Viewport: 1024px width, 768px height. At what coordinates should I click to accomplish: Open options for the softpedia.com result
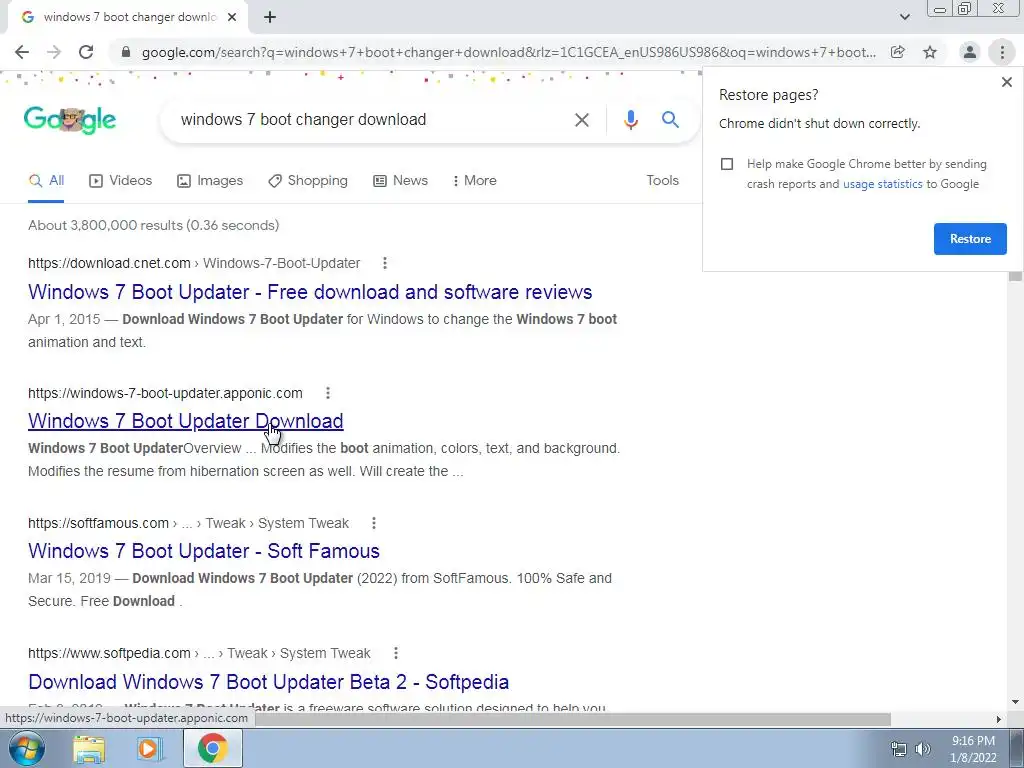click(396, 653)
